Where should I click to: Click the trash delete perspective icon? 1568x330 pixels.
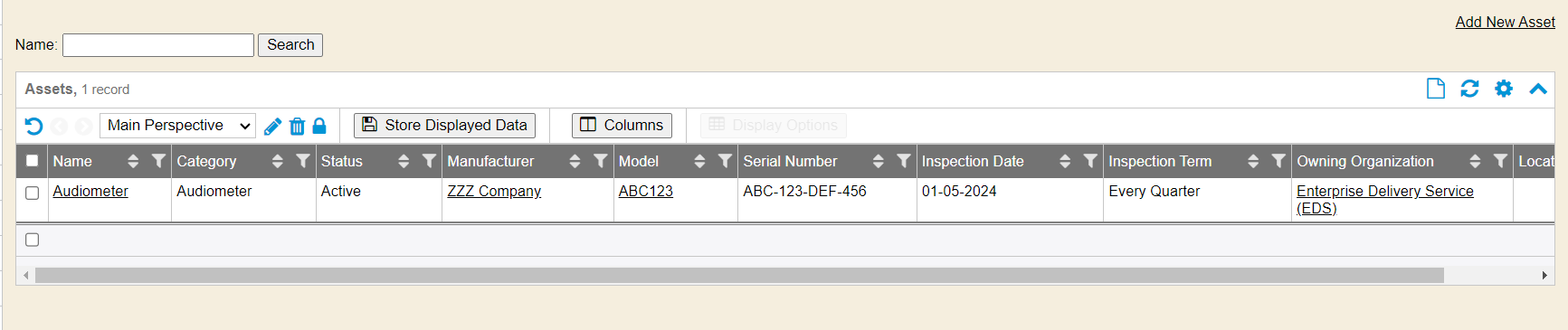click(297, 126)
